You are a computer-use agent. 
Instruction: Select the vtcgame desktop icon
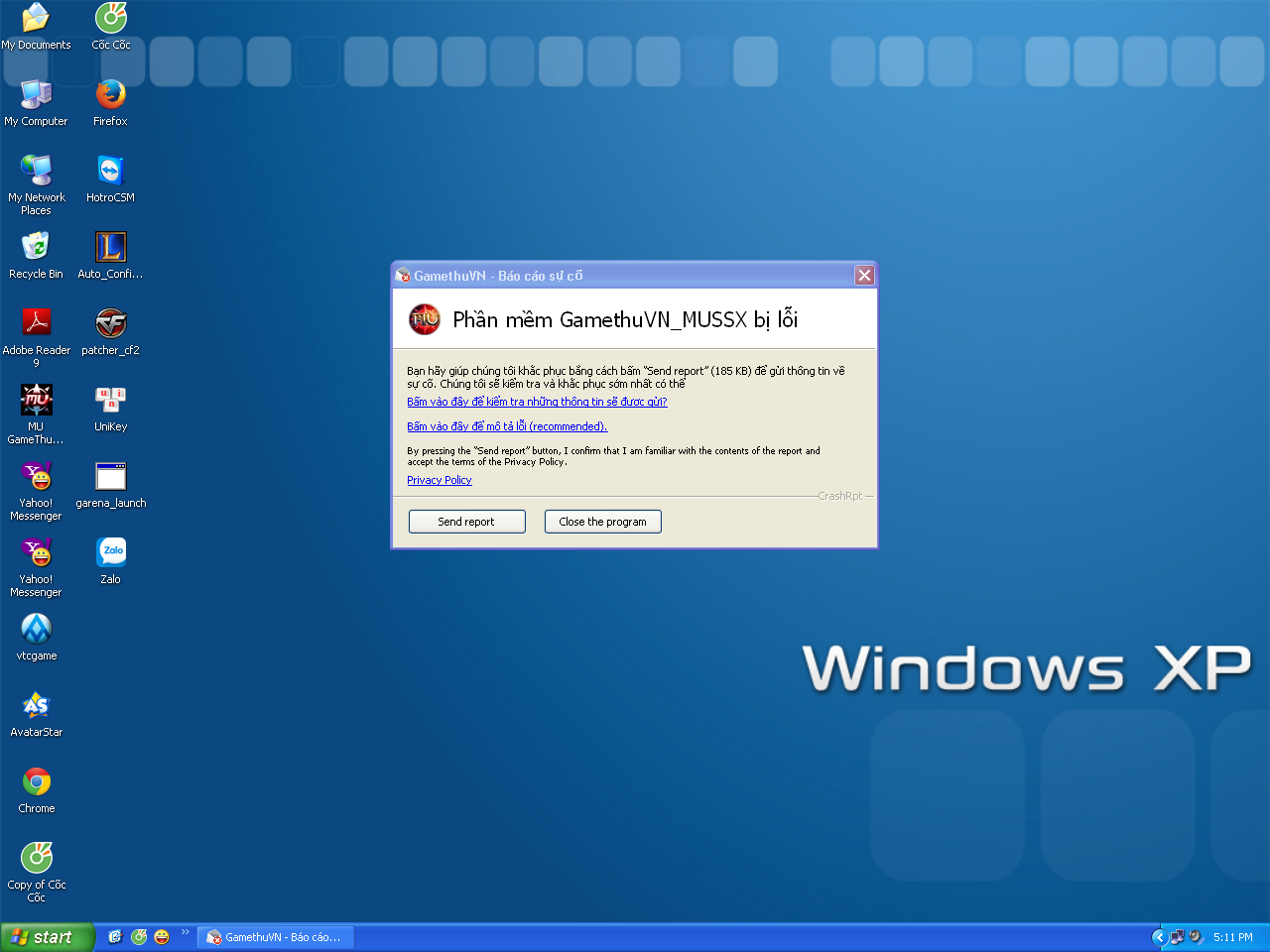coord(36,637)
